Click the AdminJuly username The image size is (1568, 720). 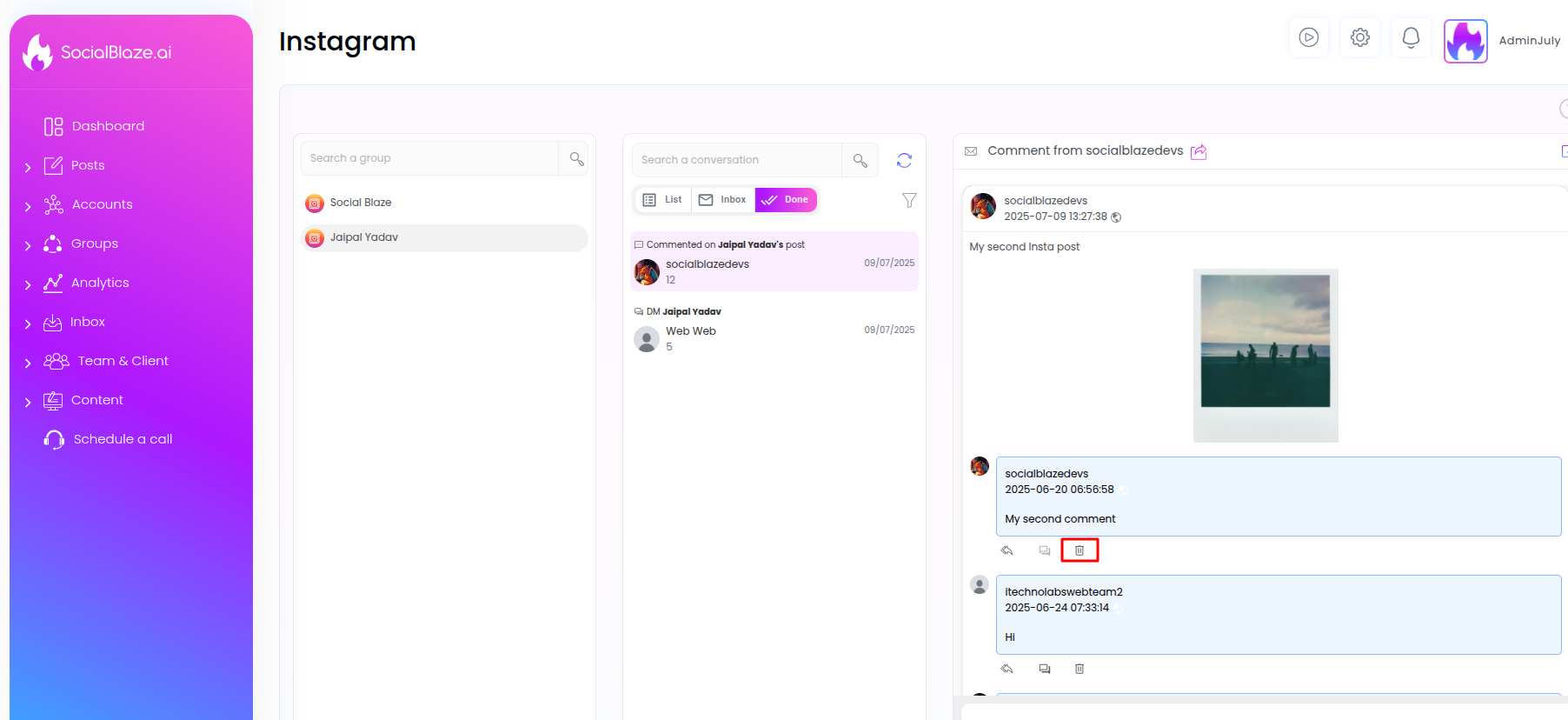(x=1530, y=41)
